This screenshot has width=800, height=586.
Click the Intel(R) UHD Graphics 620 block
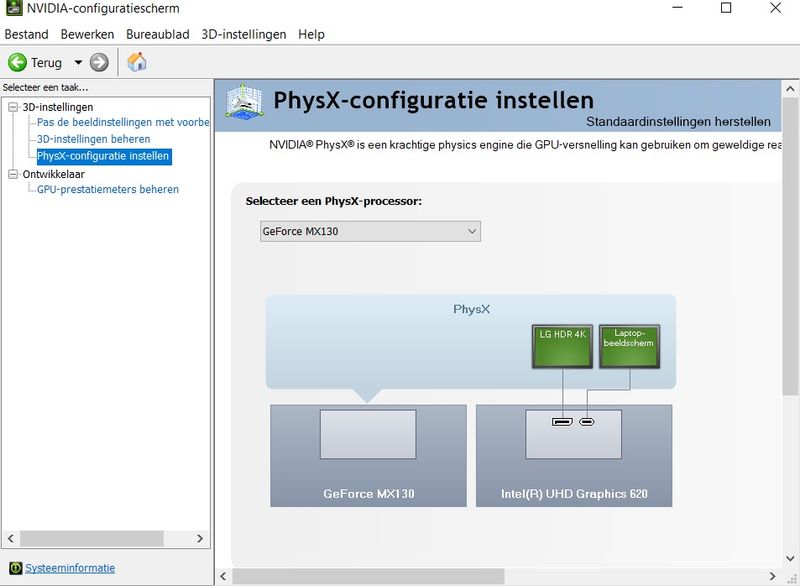point(574,455)
